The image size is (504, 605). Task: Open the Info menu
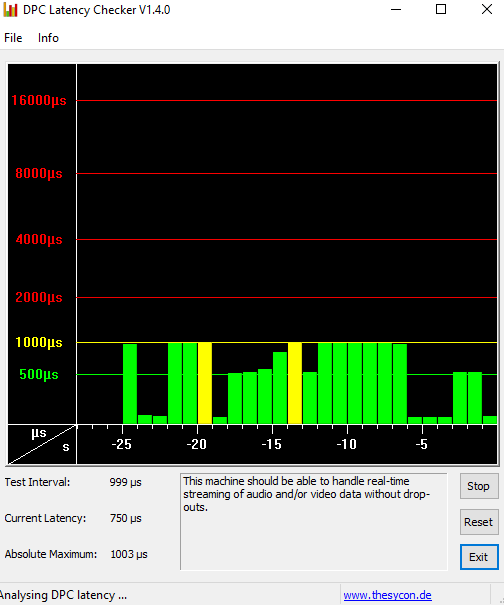[x=48, y=38]
